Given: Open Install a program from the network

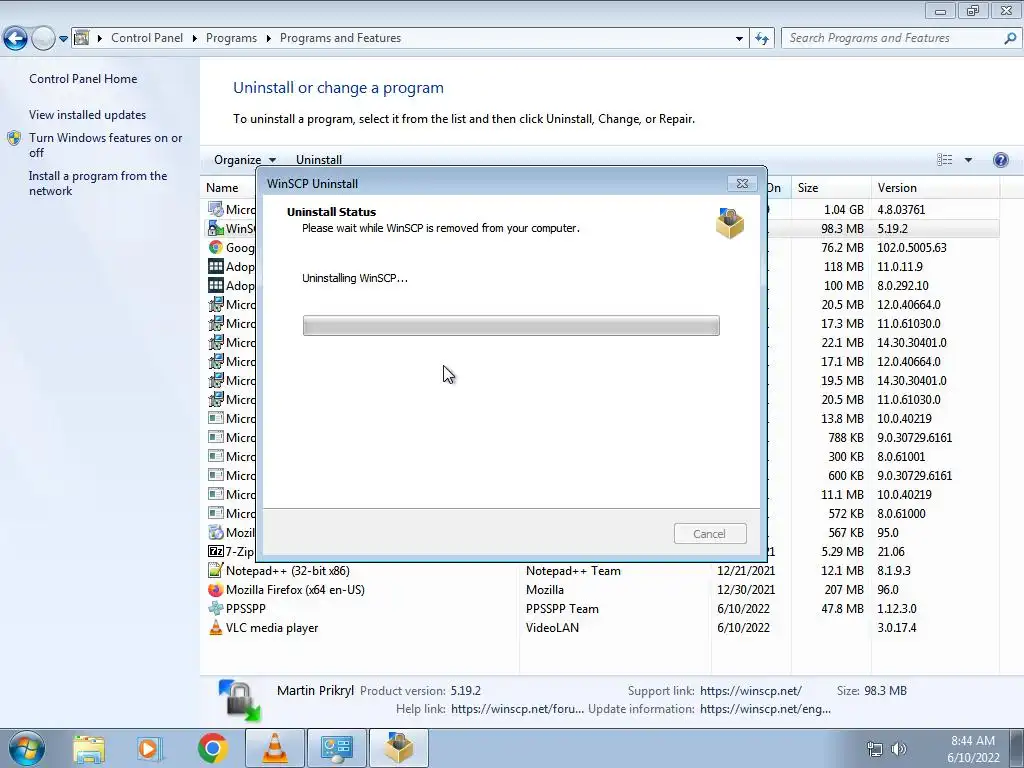Looking at the screenshot, I should point(98,183).
